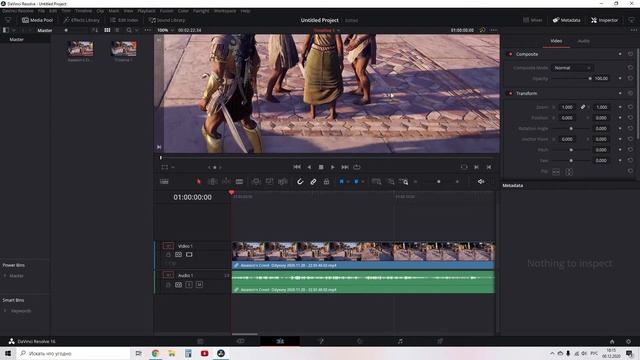Open Project Settings gear icon

coord(628,341)
